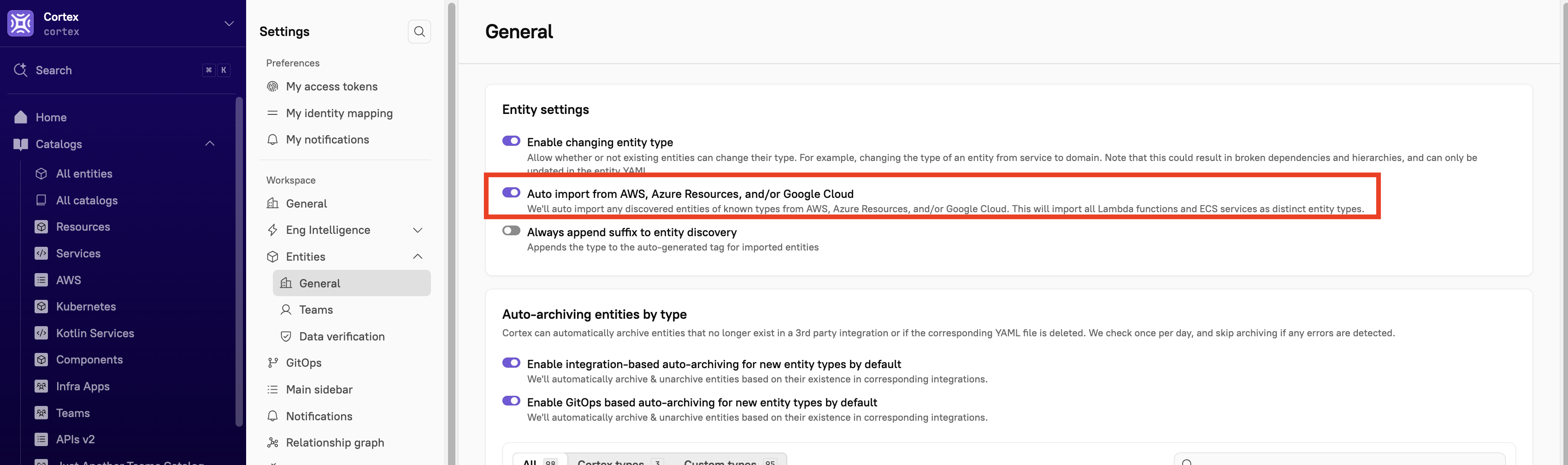Viewport: 1568px width, 465px height.
Task: Open the Search box in main sidebar
Action: tap(122, 70)
